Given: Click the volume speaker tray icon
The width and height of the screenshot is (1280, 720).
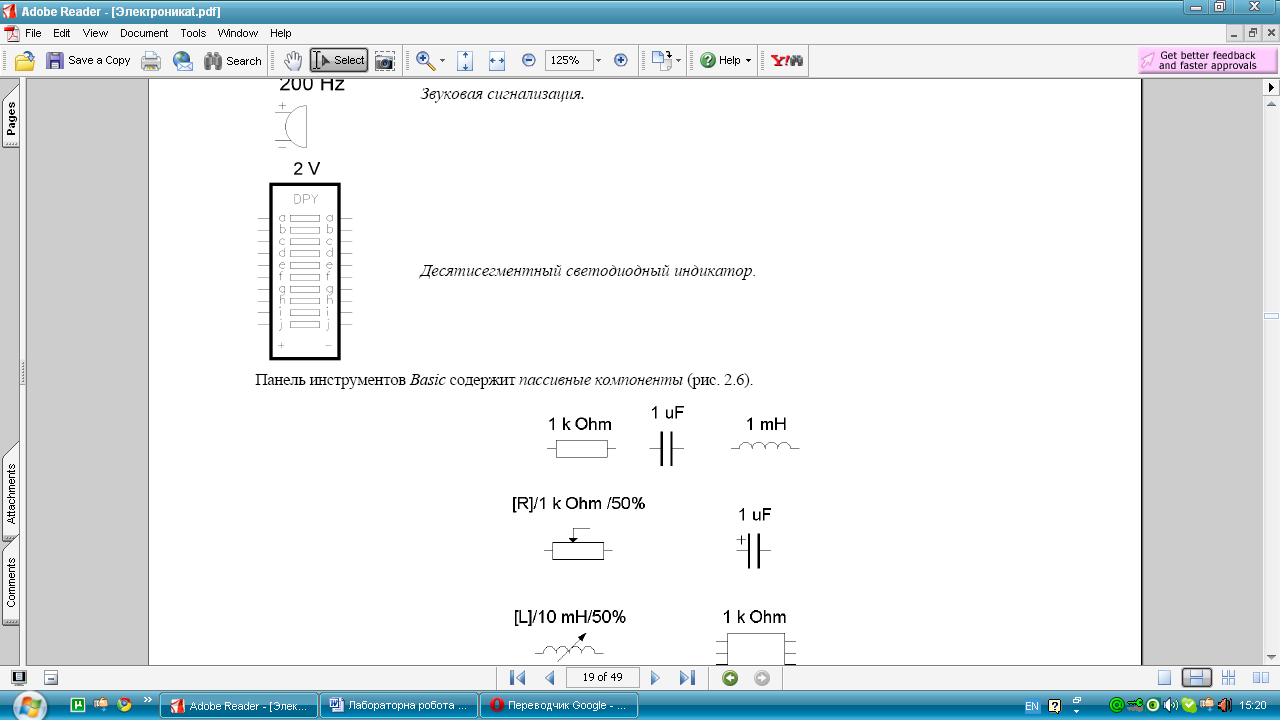Looking at the screenshot, I should pyautogui.click(x=1170, y=705).
